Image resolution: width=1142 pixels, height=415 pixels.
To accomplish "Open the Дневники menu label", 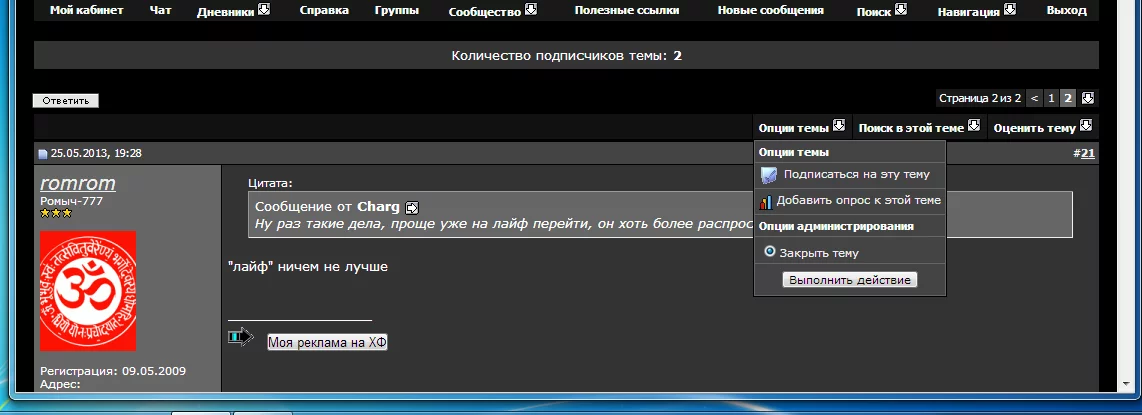I will [x=226, y=11].
